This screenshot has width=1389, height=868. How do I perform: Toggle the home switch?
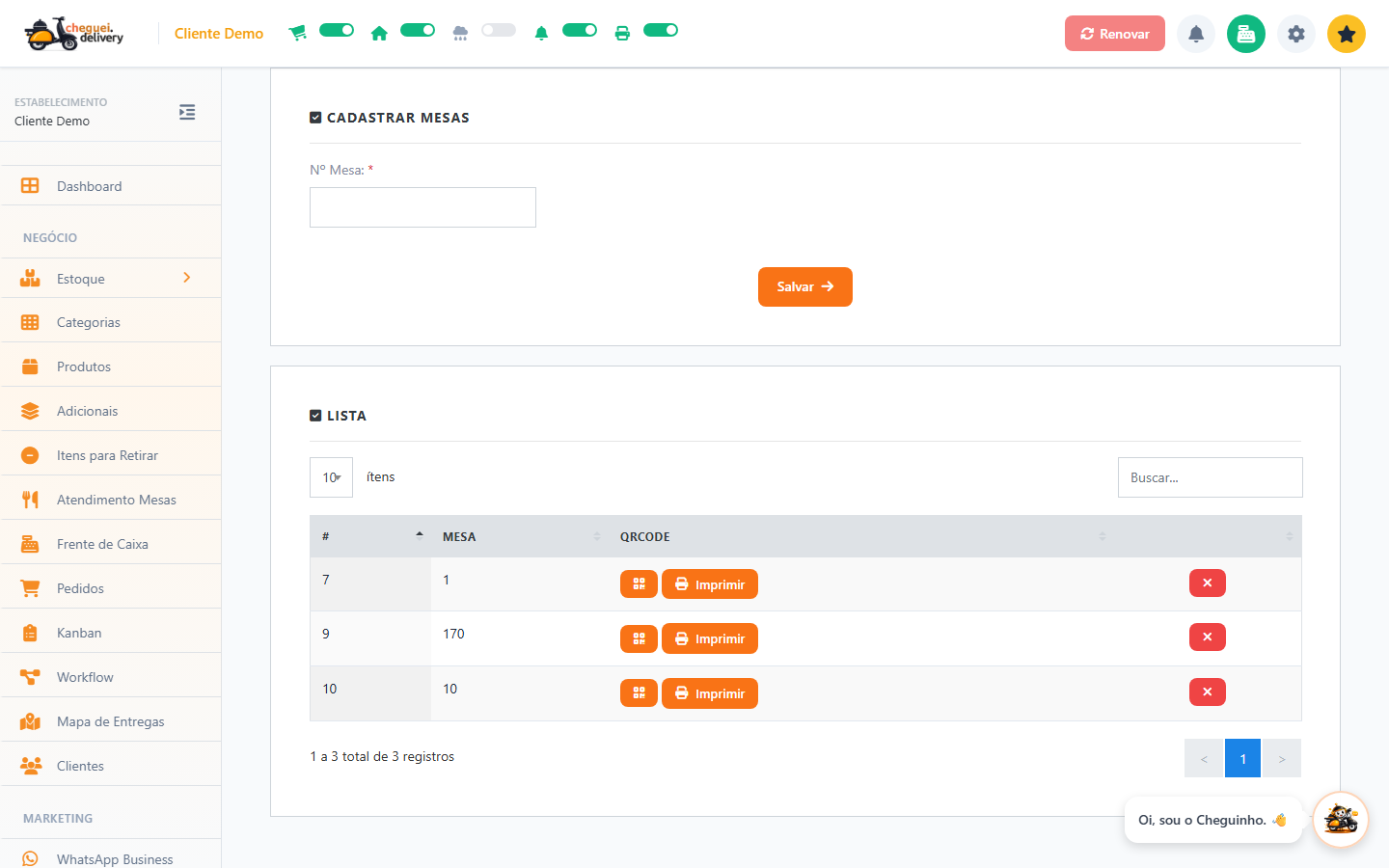(x=418, y=30)
